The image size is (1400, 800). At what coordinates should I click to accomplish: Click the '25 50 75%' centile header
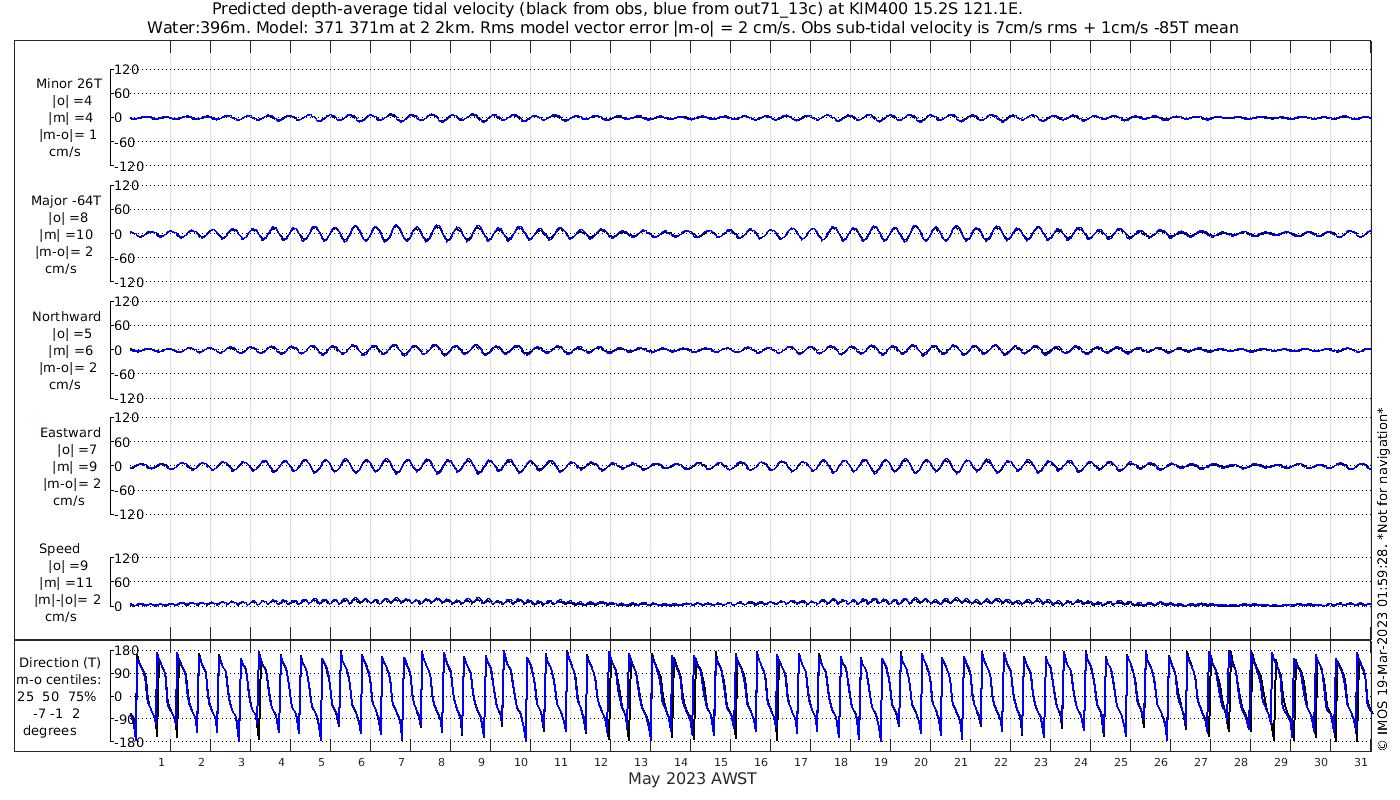[56, 697]
